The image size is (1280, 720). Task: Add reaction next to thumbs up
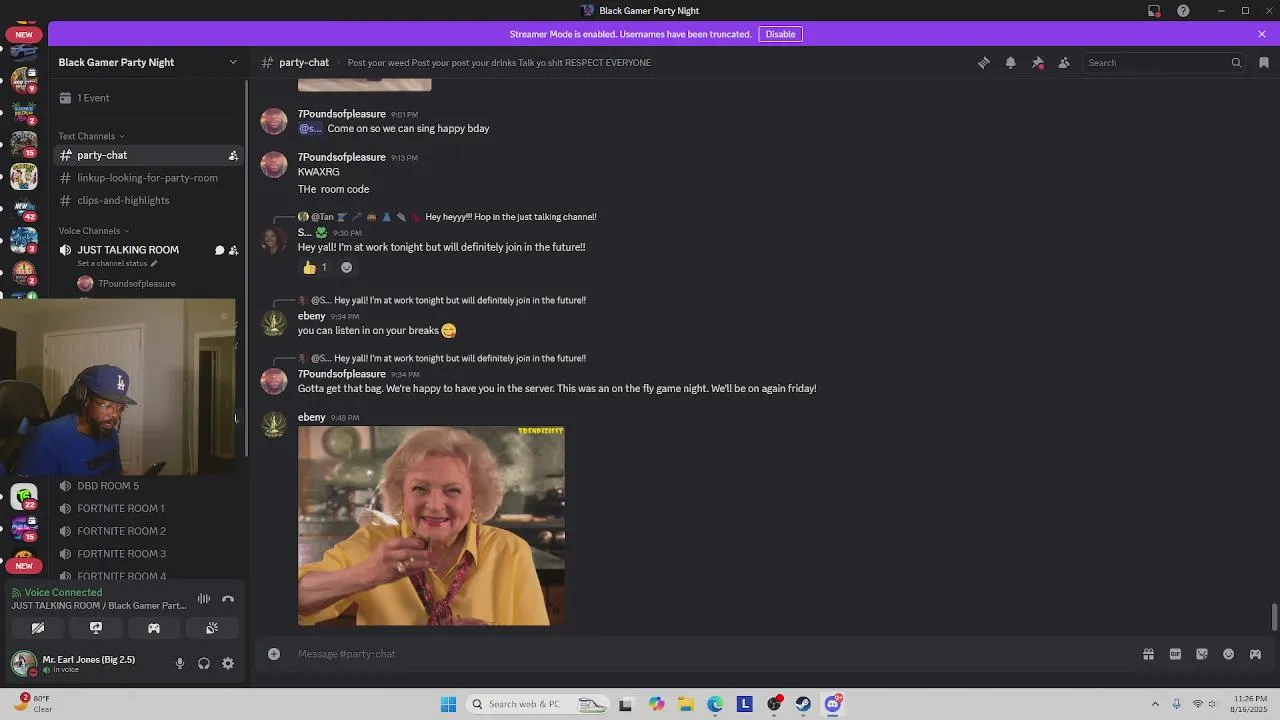coord(346,267)
